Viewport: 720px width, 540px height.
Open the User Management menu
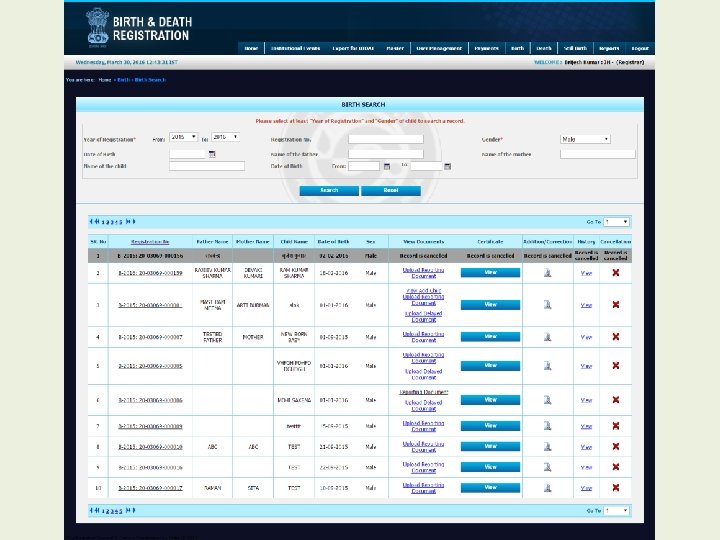tap(439, 48)
